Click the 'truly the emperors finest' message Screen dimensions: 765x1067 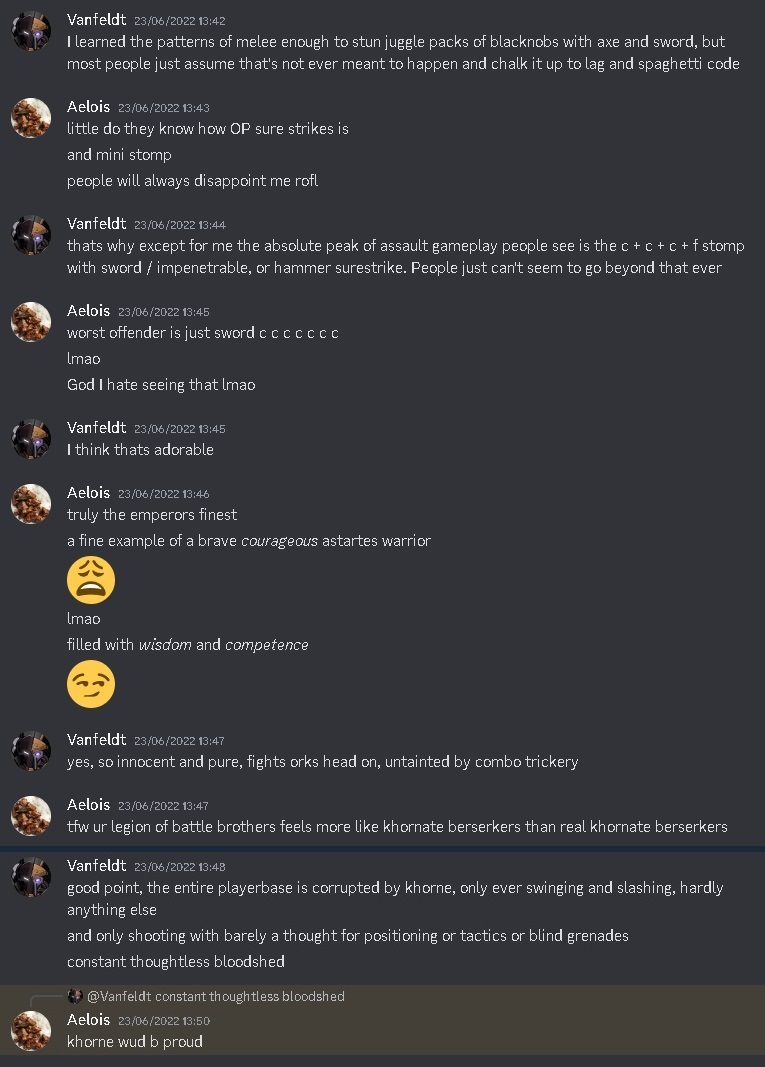point(152,515)
